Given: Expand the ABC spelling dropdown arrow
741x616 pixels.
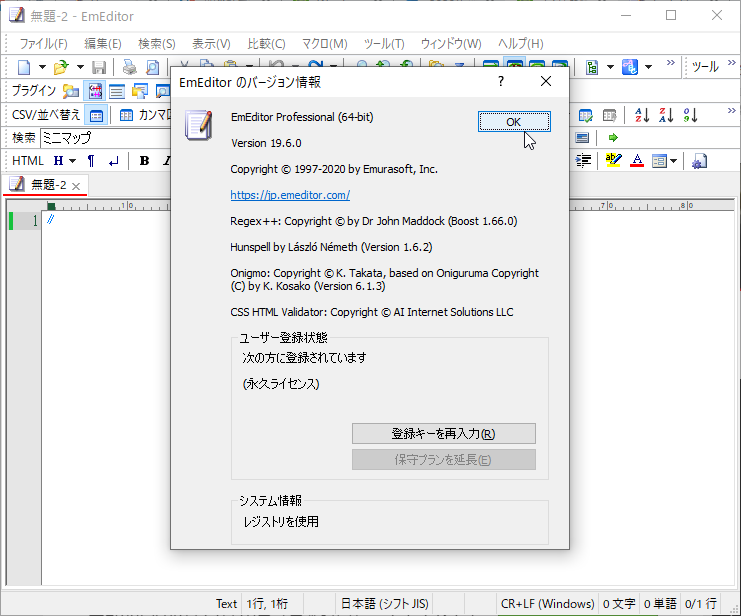Looking at the screenshot, I should pyautogui.click(x=648, y=67).
